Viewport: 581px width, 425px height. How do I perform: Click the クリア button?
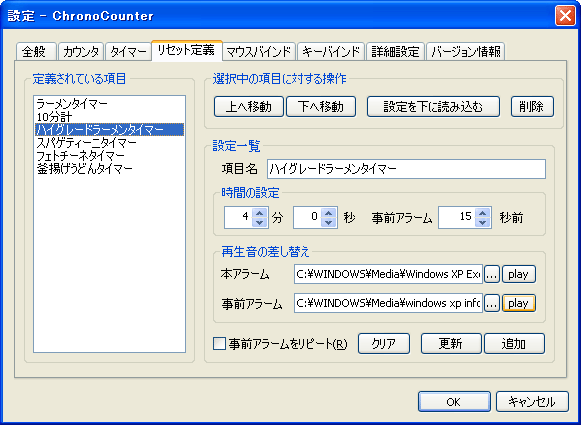384,343
